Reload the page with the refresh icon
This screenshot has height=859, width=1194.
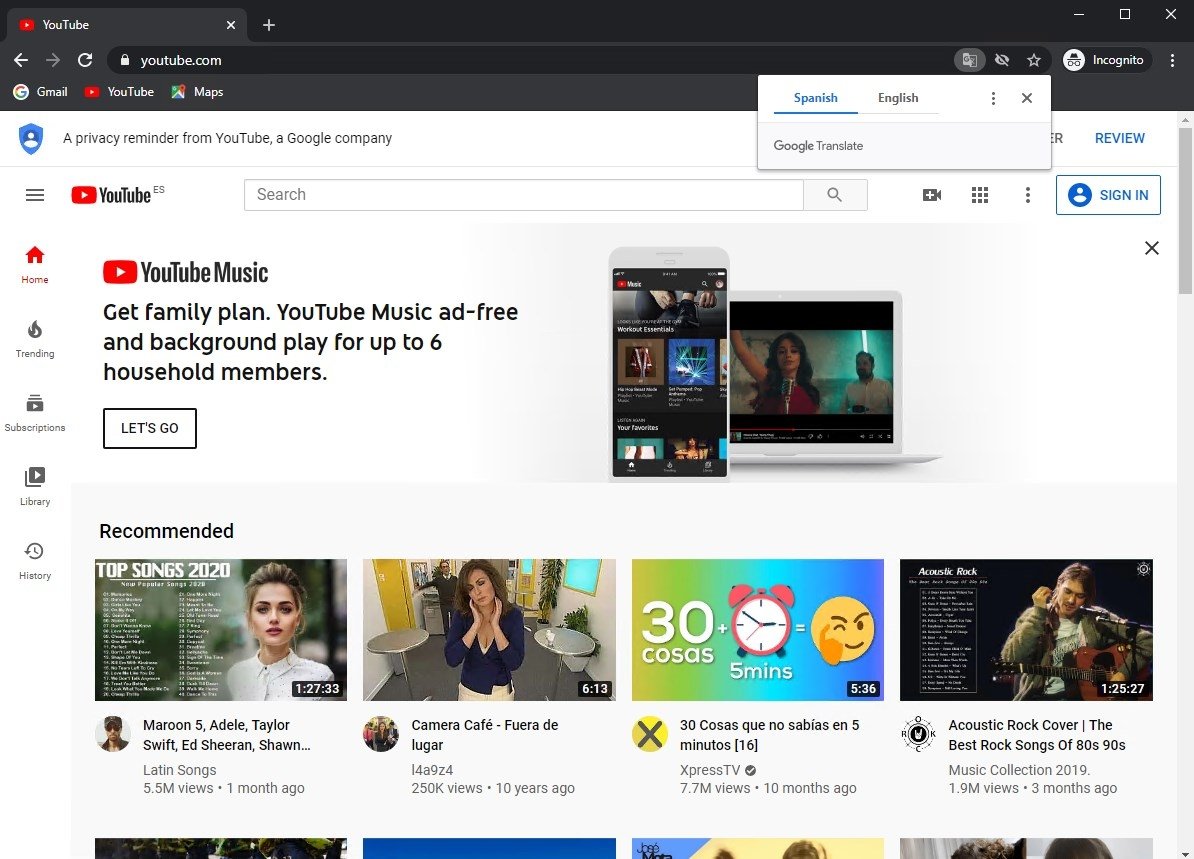pyautogui.click(x=85, y=60)
